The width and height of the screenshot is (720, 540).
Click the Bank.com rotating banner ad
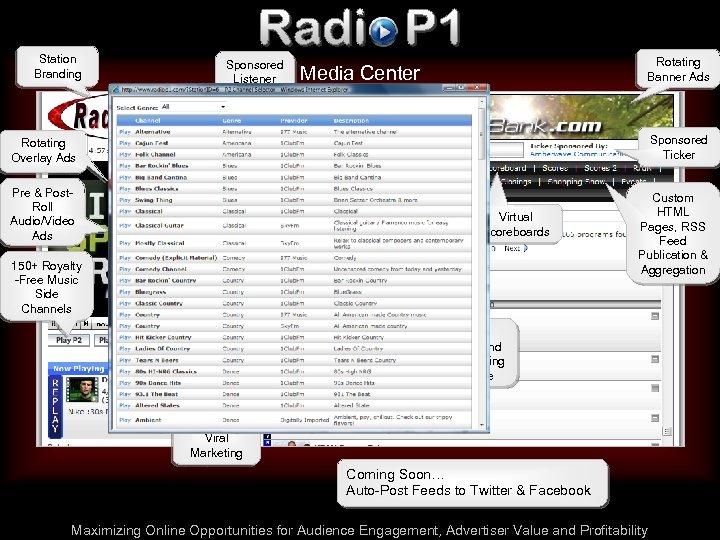581,116
